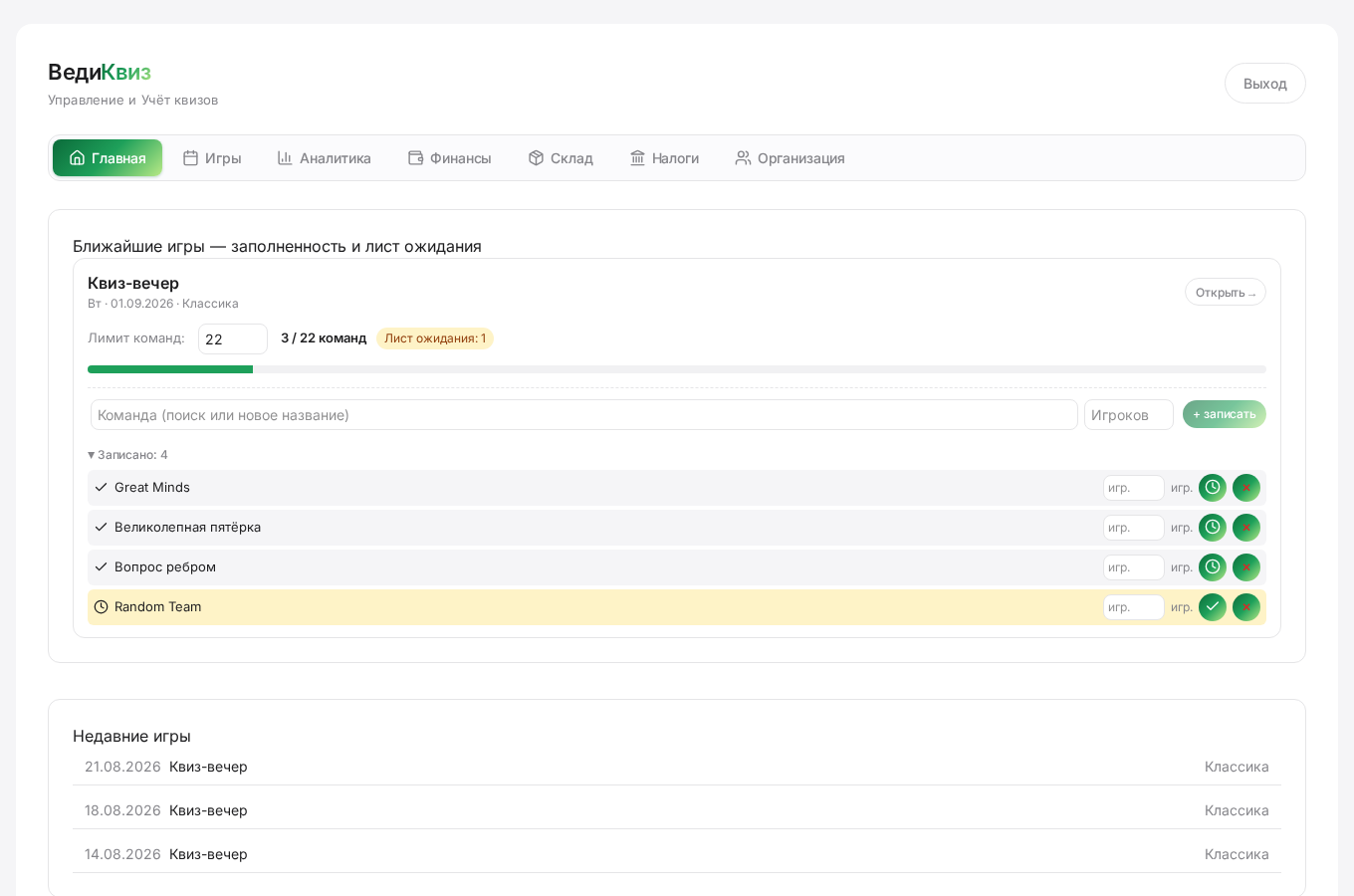Focus the players field for Random Team
This screenshot has width=1354, height=896.
(1134, 607)
